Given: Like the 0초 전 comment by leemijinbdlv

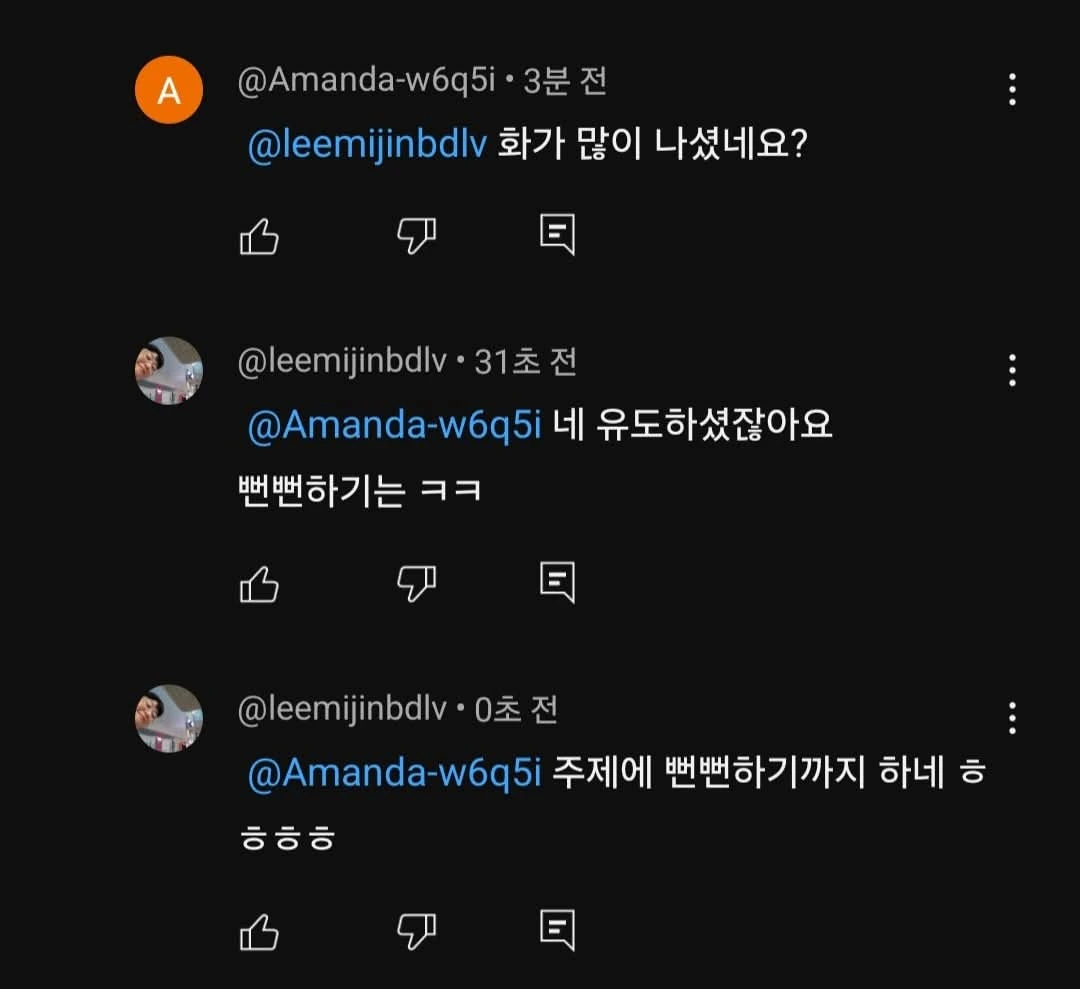Looking at the screenshot, I should [x=259, y=932].
